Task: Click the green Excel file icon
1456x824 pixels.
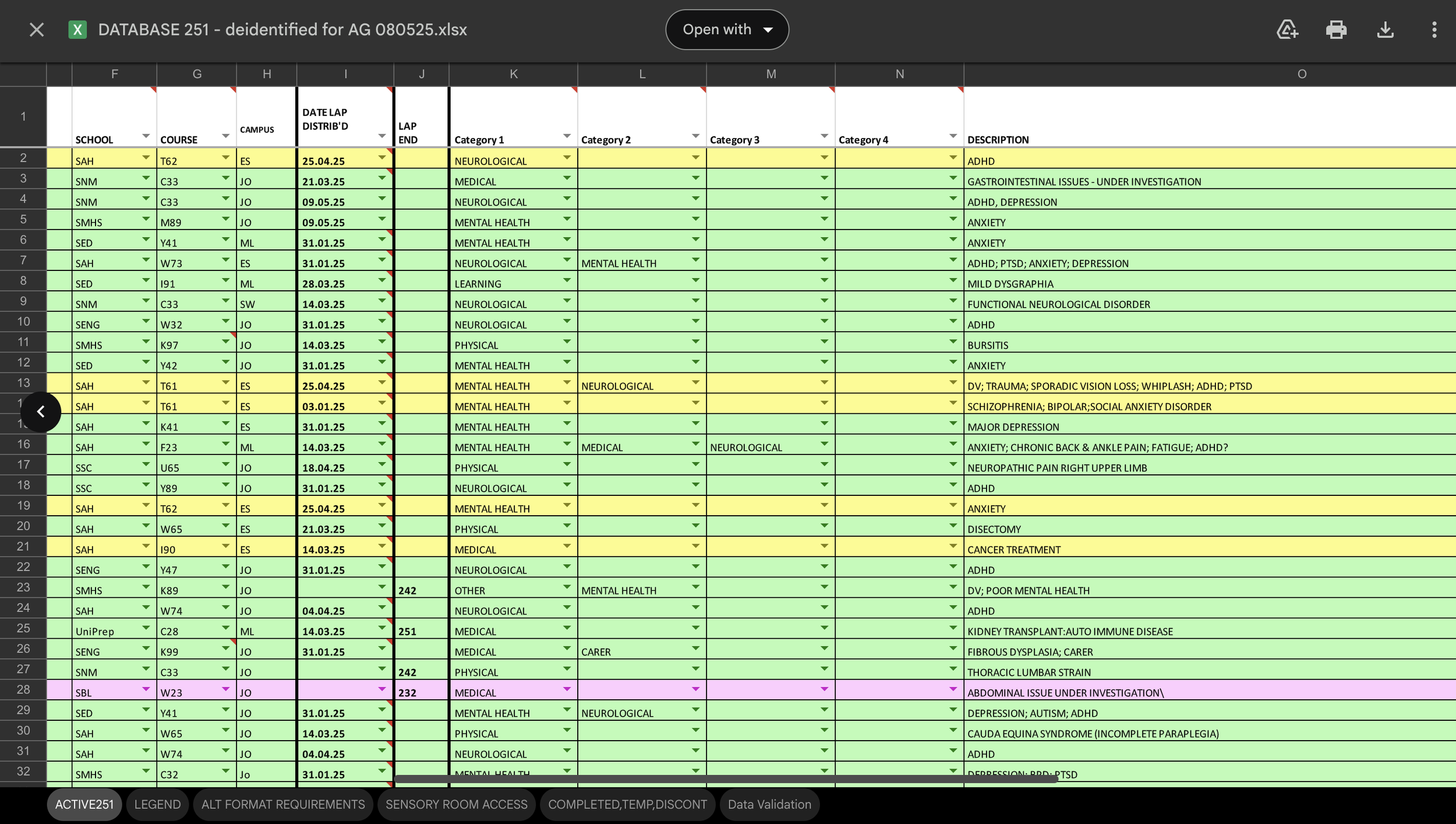Action: [x=77, y=30]
